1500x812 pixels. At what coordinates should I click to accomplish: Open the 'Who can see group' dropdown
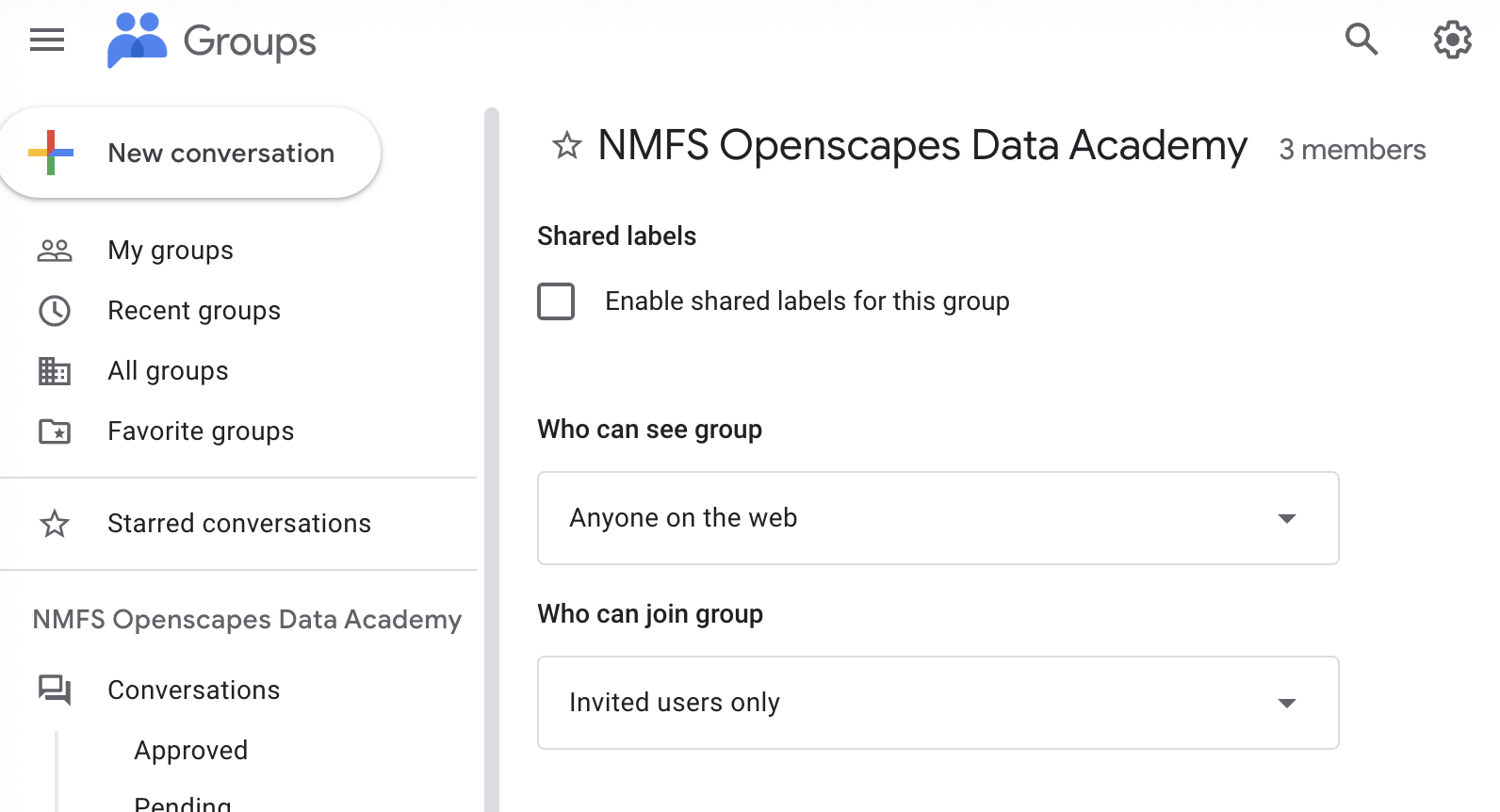point(937,518)
